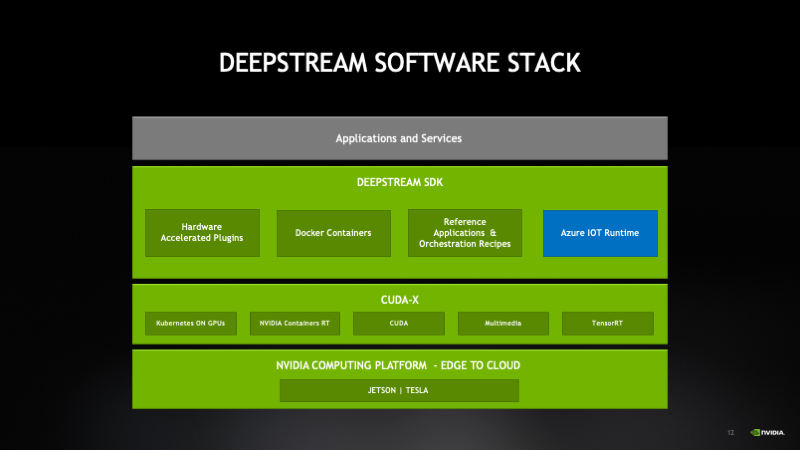Click the slide number 12
Viewport: 800px width, 450px height.
point(731,433)
